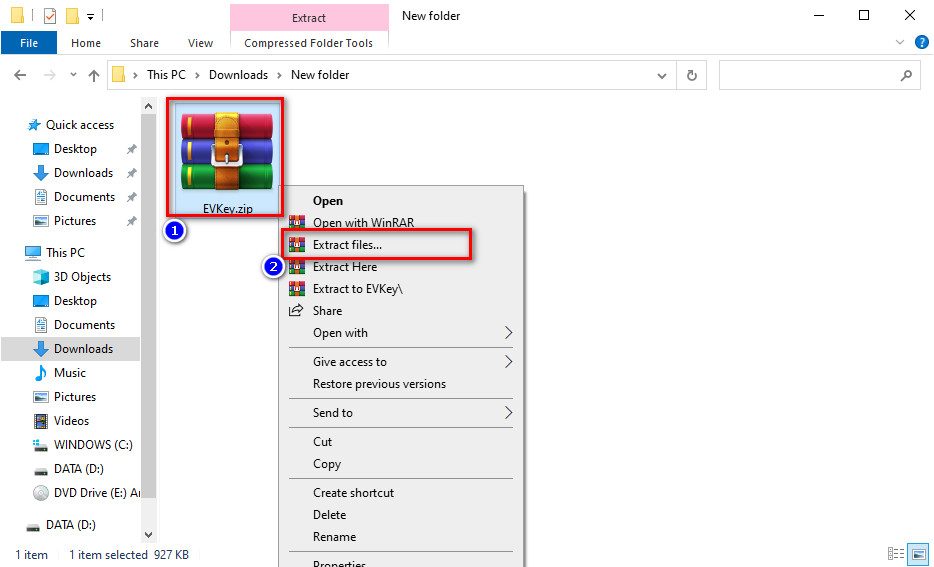Click Cut in the context menu

(x=399, y=442)
